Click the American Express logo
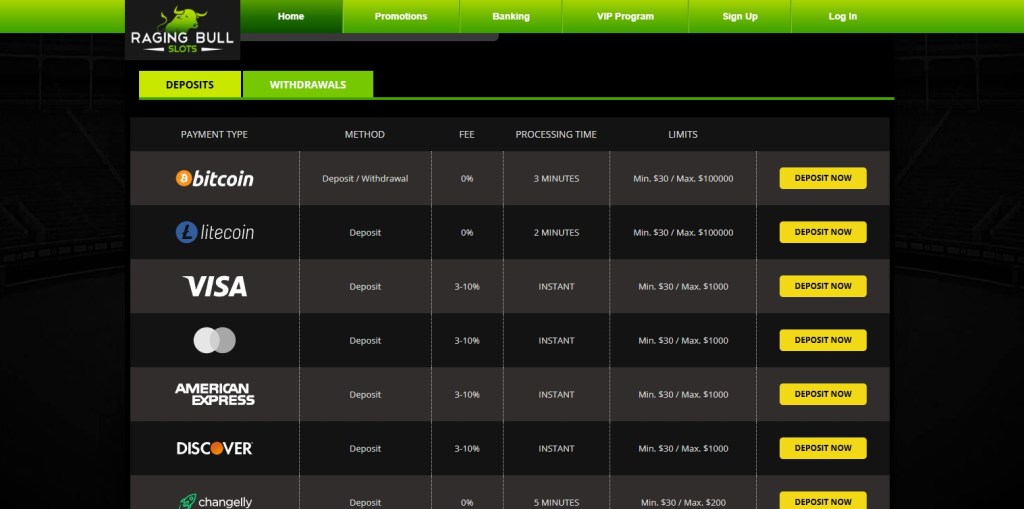This screenshot has width=1024, height=509. click(214, 394)
